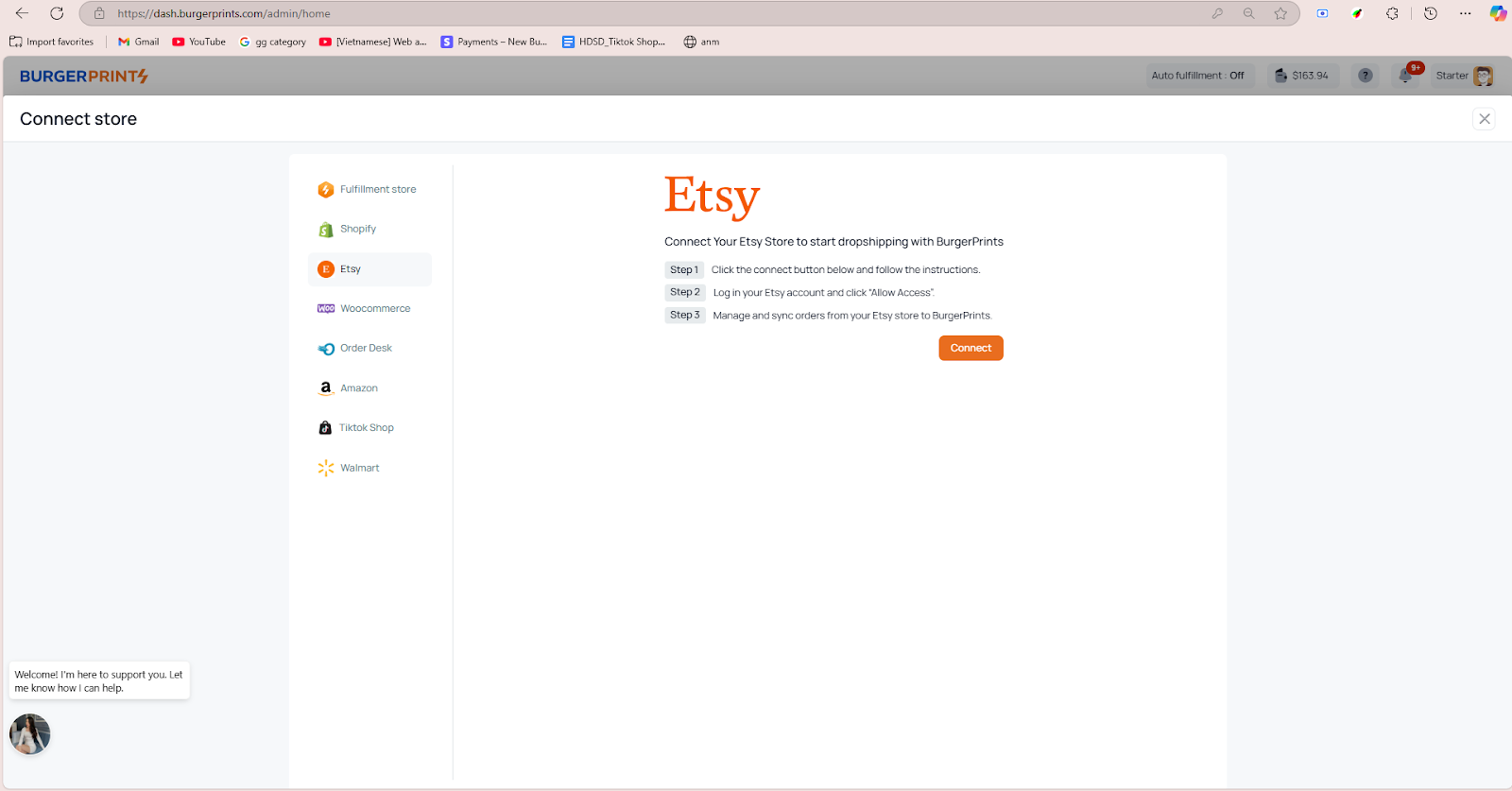Open the [Vietnamese] Web bookmark
The image size is (1512, 791).
373,42
